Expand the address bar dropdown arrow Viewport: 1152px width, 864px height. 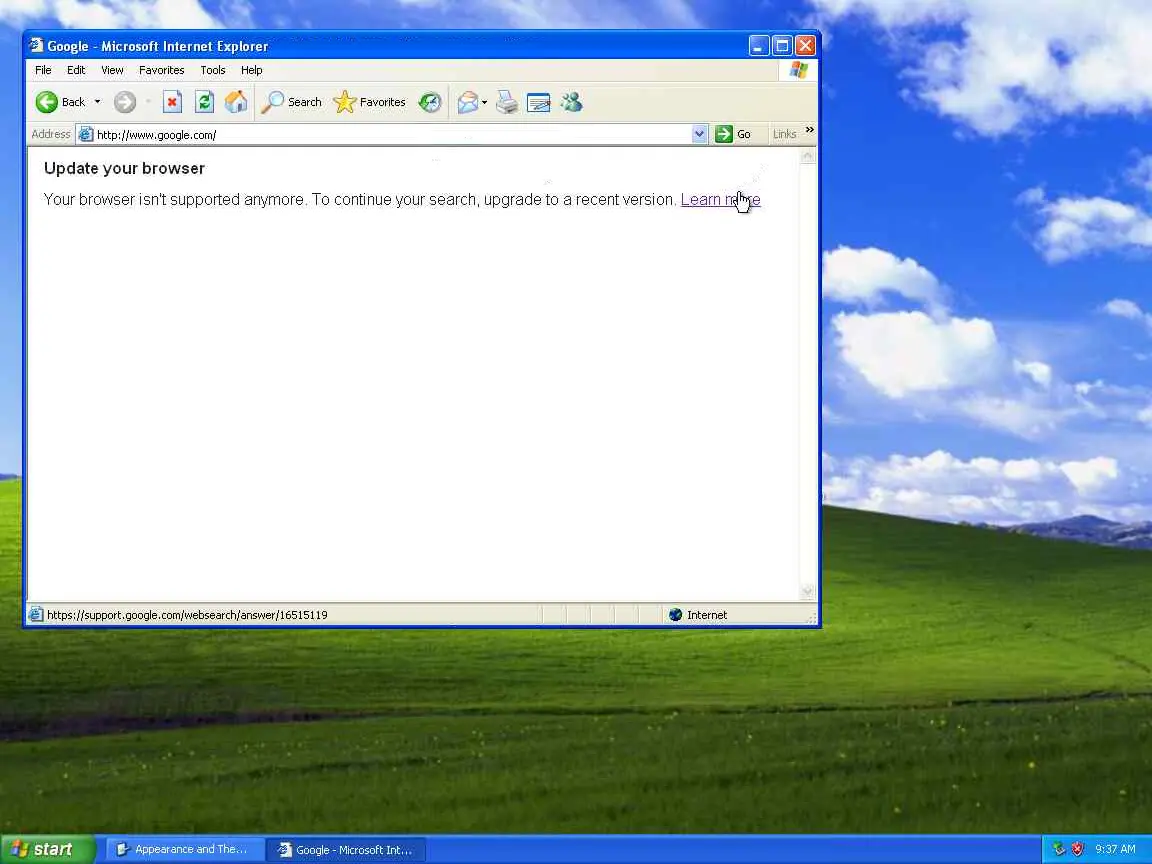(699, 134)
